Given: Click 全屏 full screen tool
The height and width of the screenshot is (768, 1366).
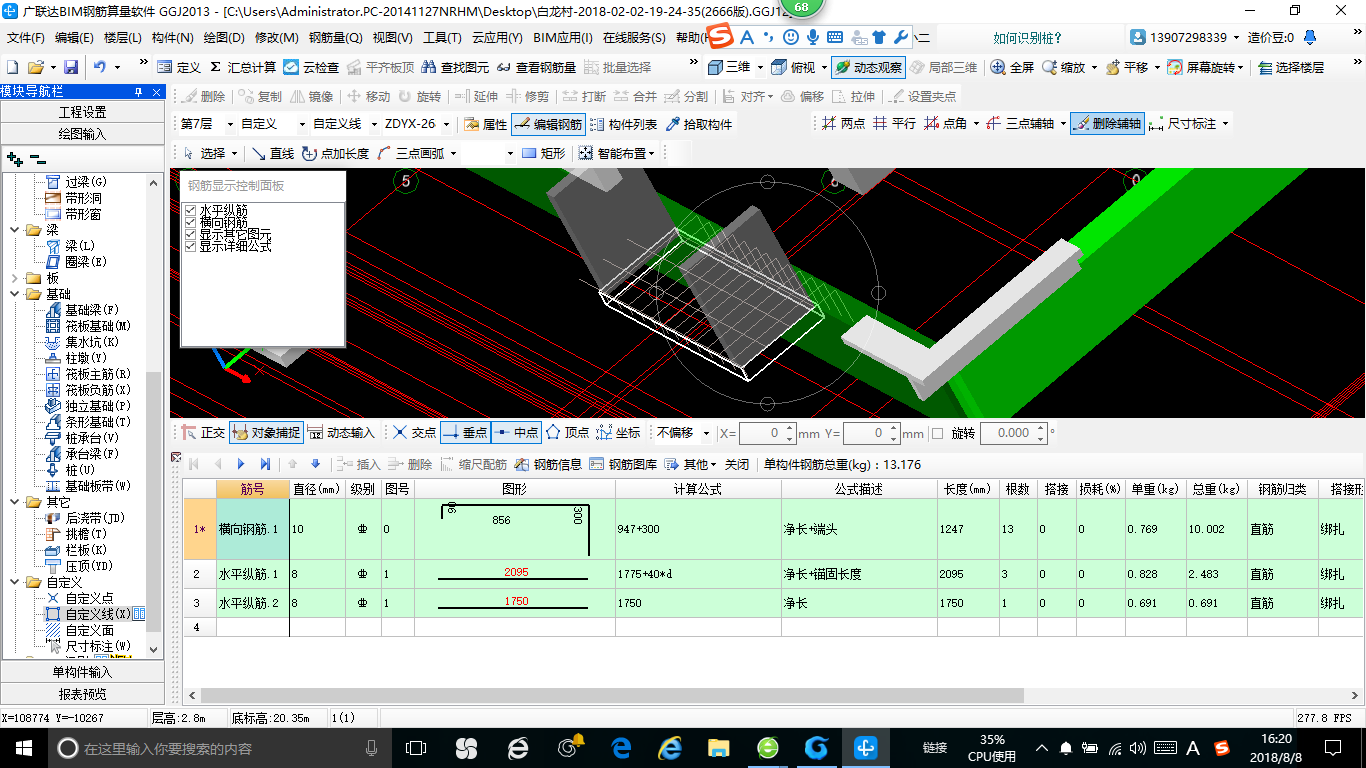Looking at the screenshot, I should [1012, 67].
